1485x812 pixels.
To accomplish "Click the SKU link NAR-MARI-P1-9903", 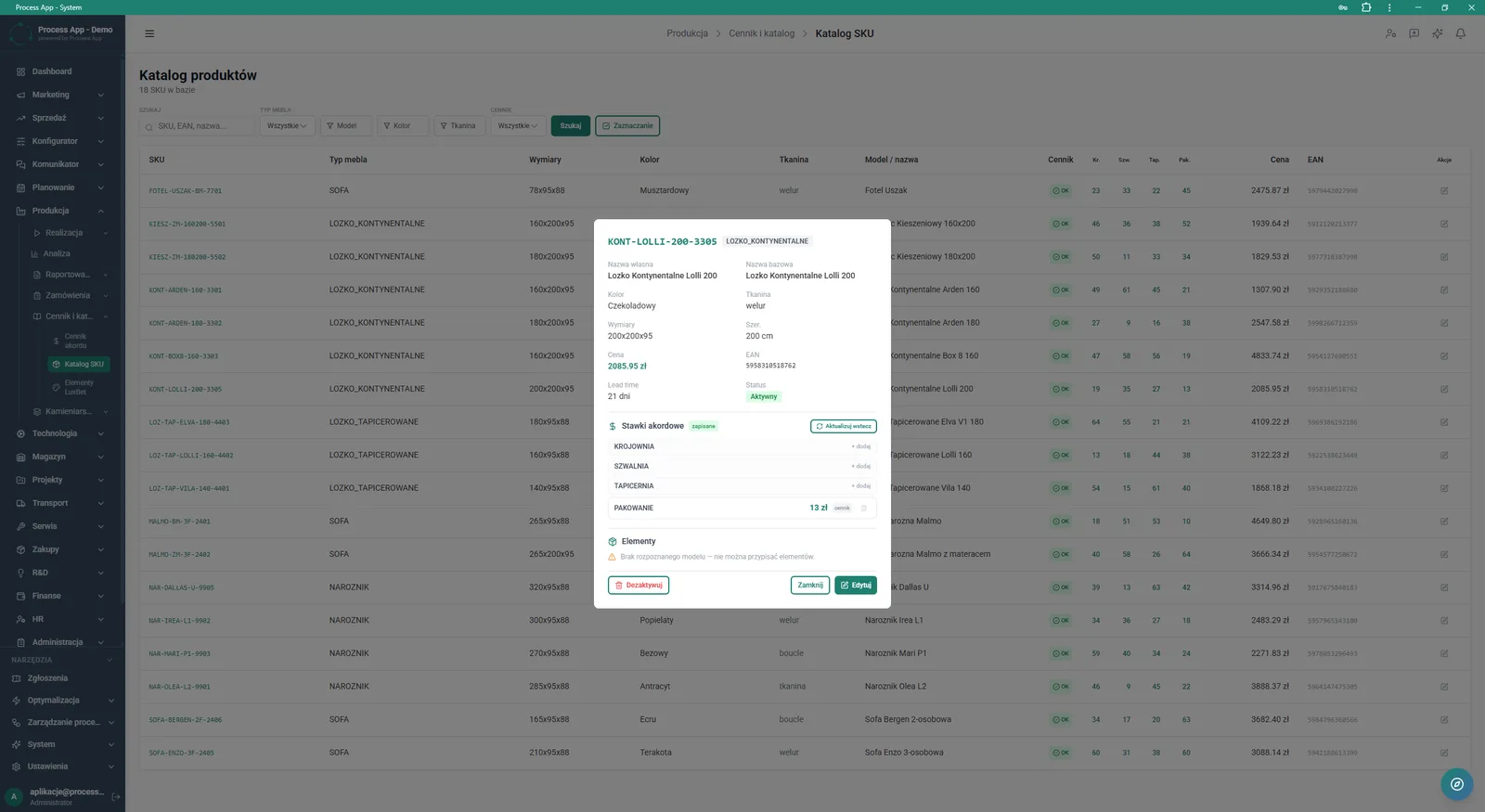I will (179, 653).
